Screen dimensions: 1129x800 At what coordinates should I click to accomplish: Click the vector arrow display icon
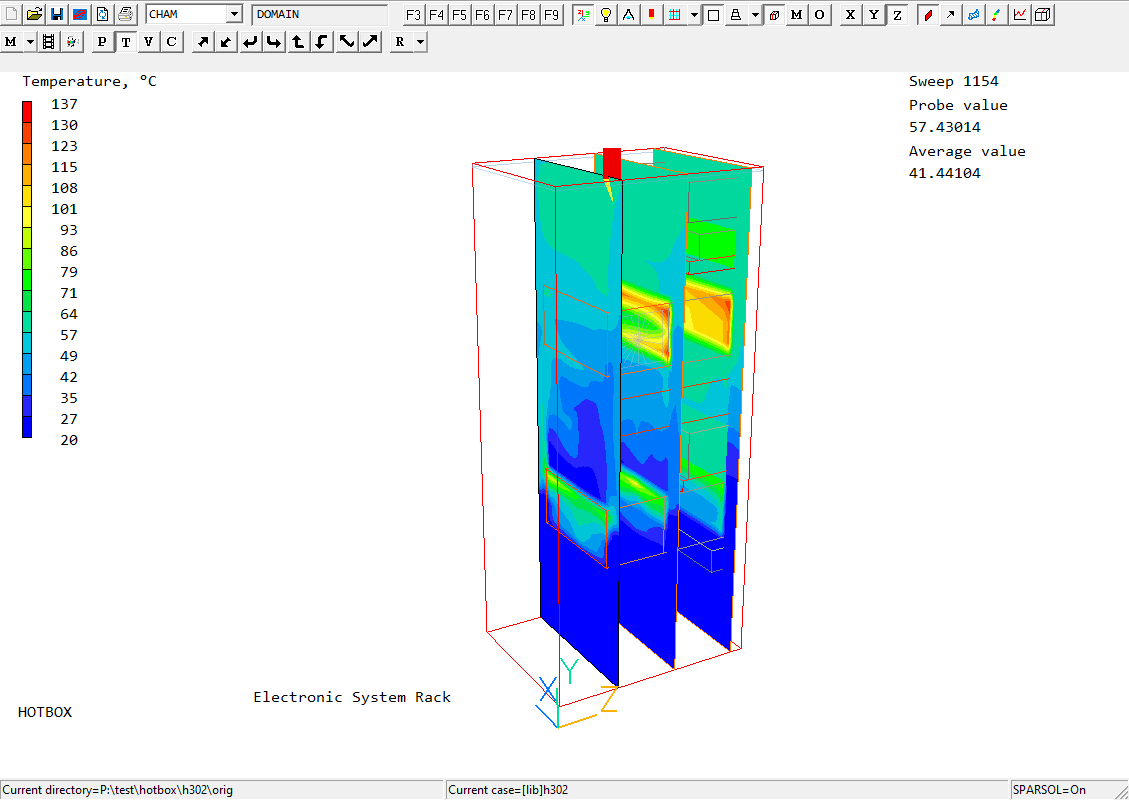(x=950, y=14)
